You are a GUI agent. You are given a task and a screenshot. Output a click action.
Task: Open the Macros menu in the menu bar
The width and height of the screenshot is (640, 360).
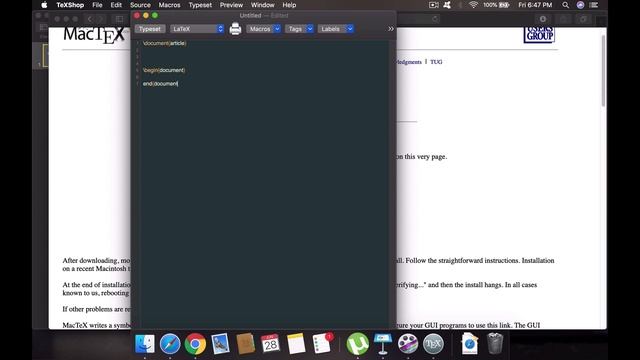[169, 5]
